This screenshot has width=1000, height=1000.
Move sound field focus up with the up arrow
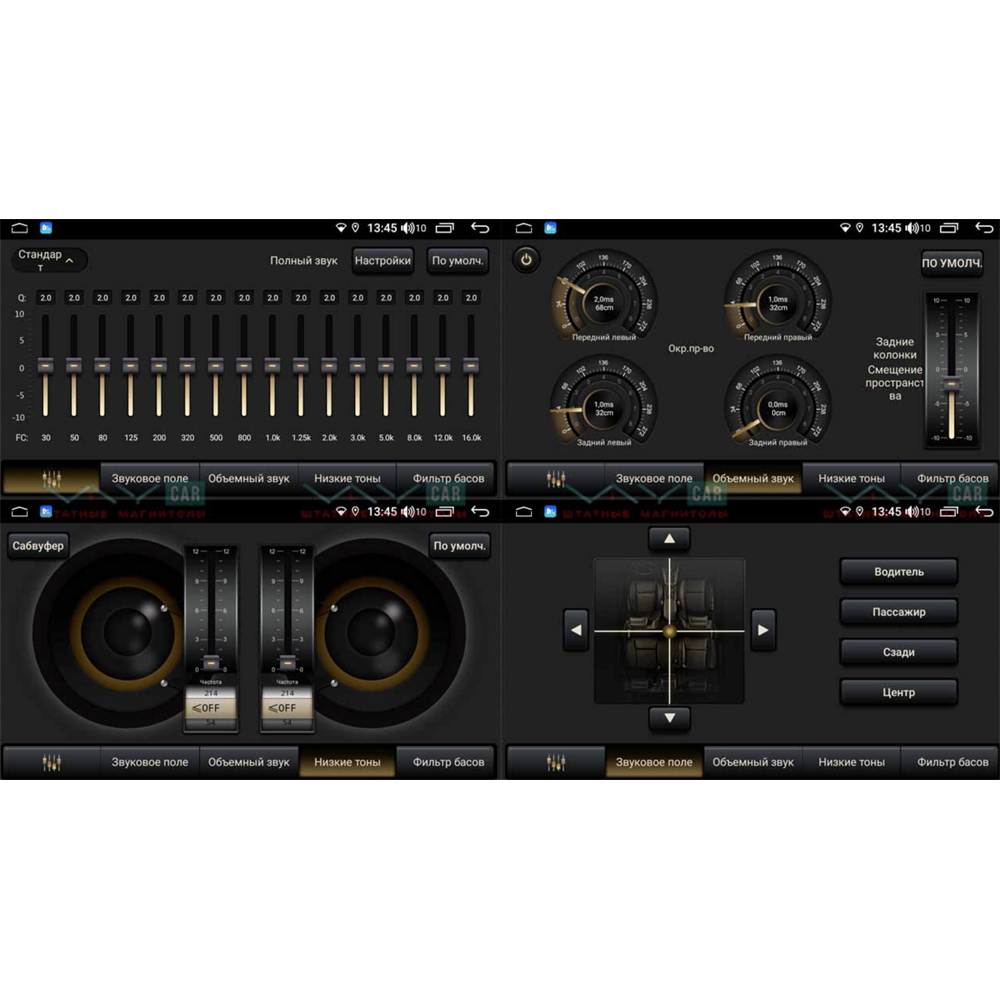pyautogui.click(x=669, y=538)
